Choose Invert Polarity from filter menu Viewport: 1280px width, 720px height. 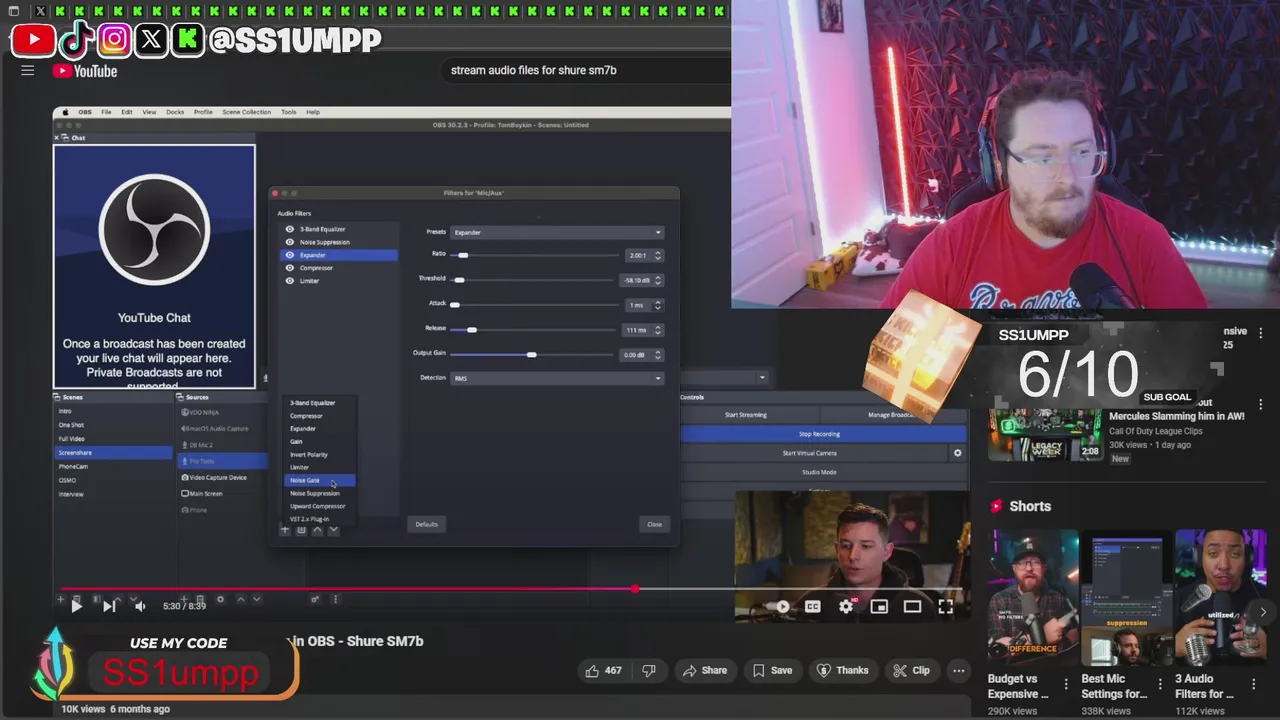309,454
